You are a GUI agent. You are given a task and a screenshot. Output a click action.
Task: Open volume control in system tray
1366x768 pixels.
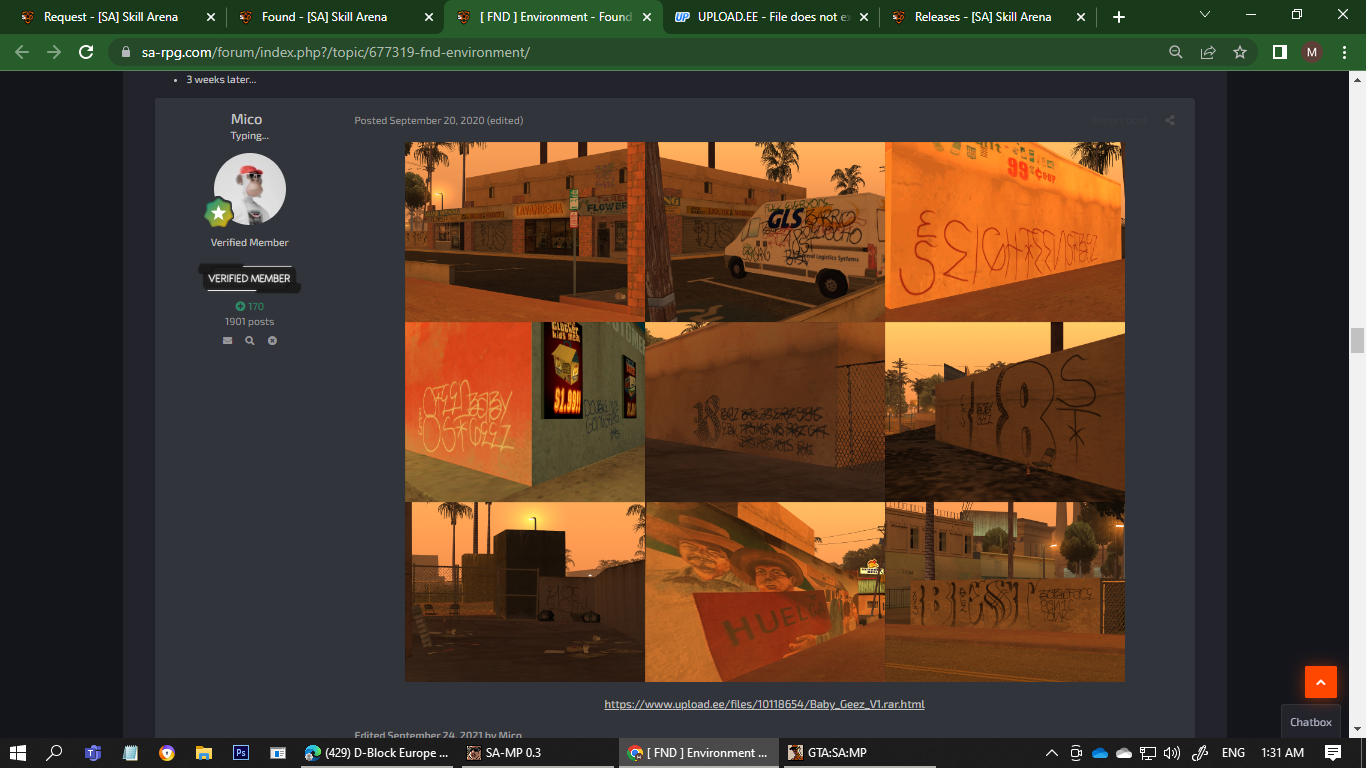tap(1172, 752)
